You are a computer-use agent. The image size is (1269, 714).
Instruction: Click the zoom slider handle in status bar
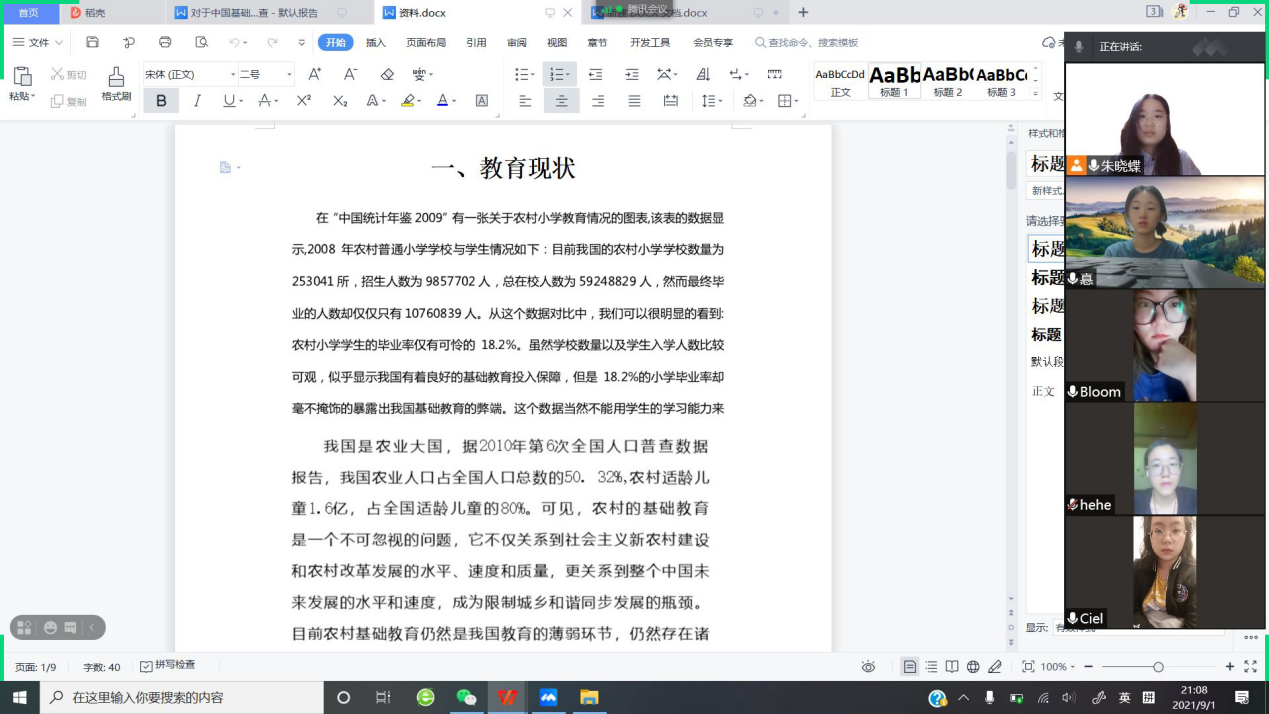click(1158, 667)
